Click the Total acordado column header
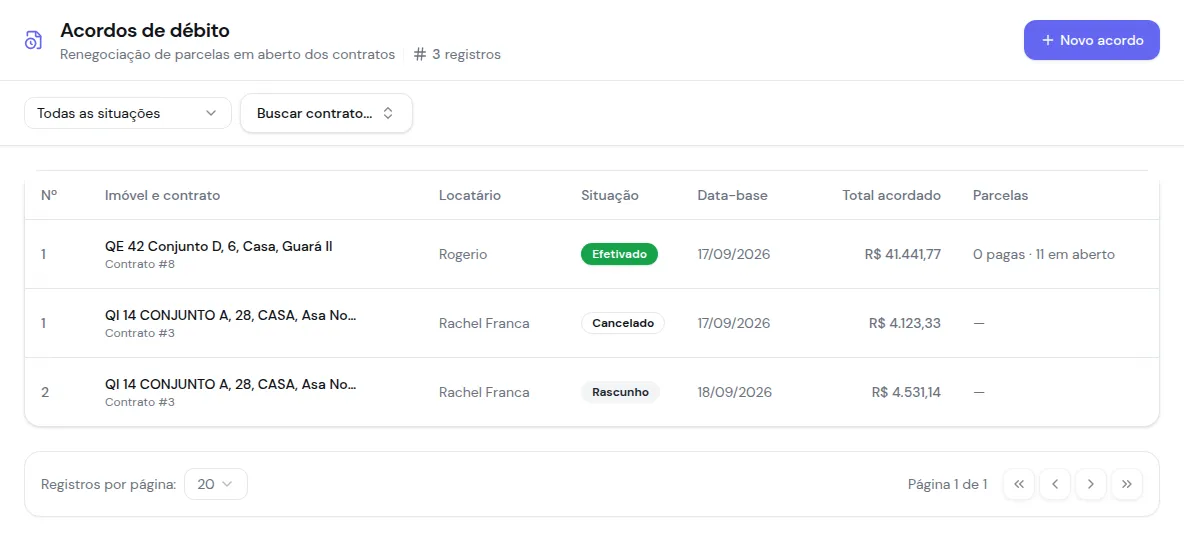 (x=892, y=195)
